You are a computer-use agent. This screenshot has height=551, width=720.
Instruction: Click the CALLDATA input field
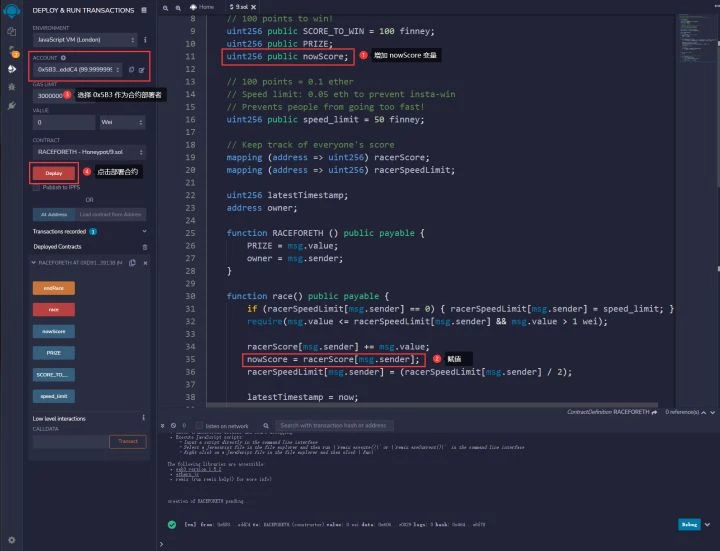[71, 442]
